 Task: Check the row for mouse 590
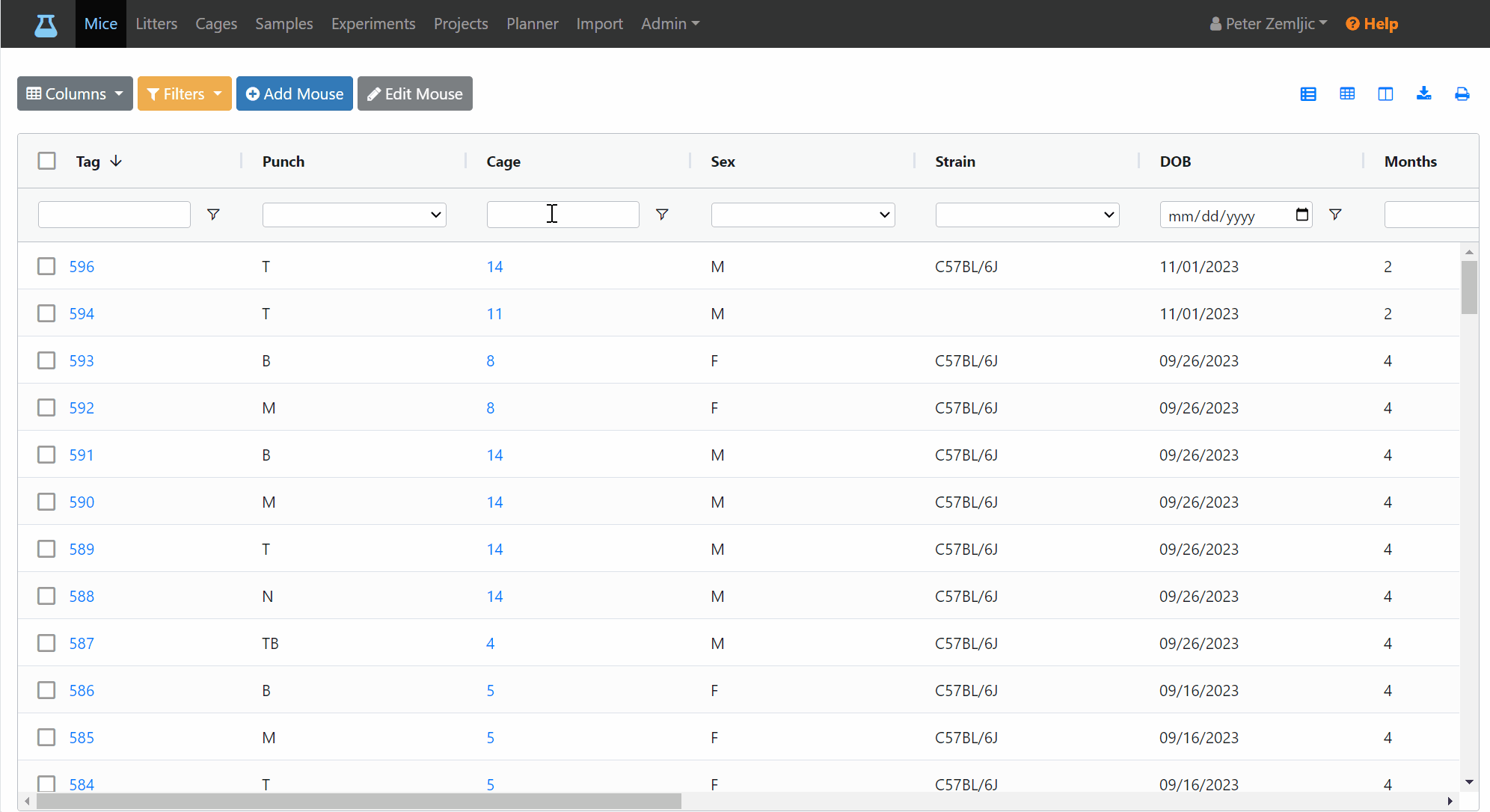pyautogui.click(x=46, y=502)
